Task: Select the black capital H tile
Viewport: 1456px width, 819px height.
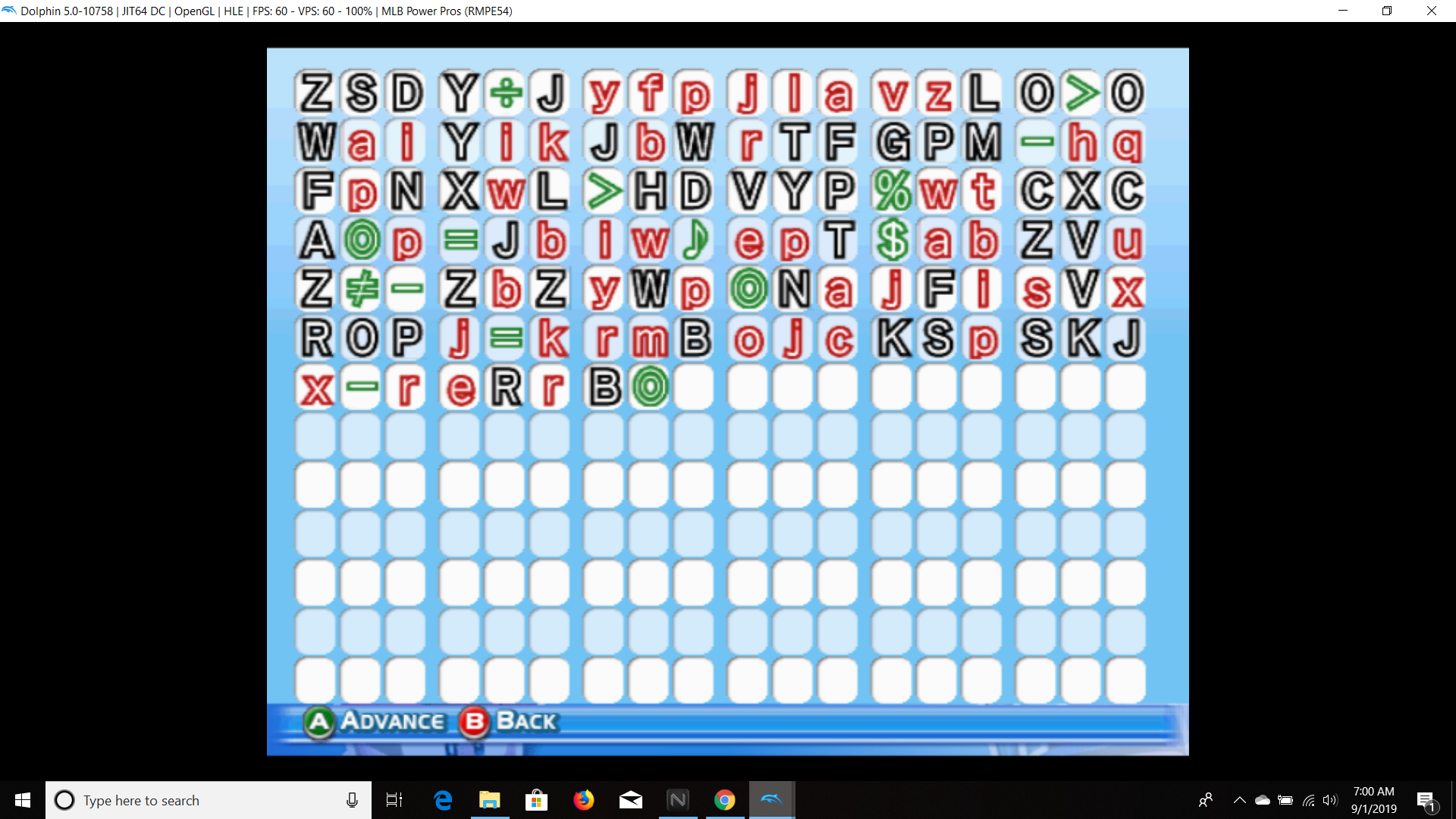Action: click(x=650, y=190)
